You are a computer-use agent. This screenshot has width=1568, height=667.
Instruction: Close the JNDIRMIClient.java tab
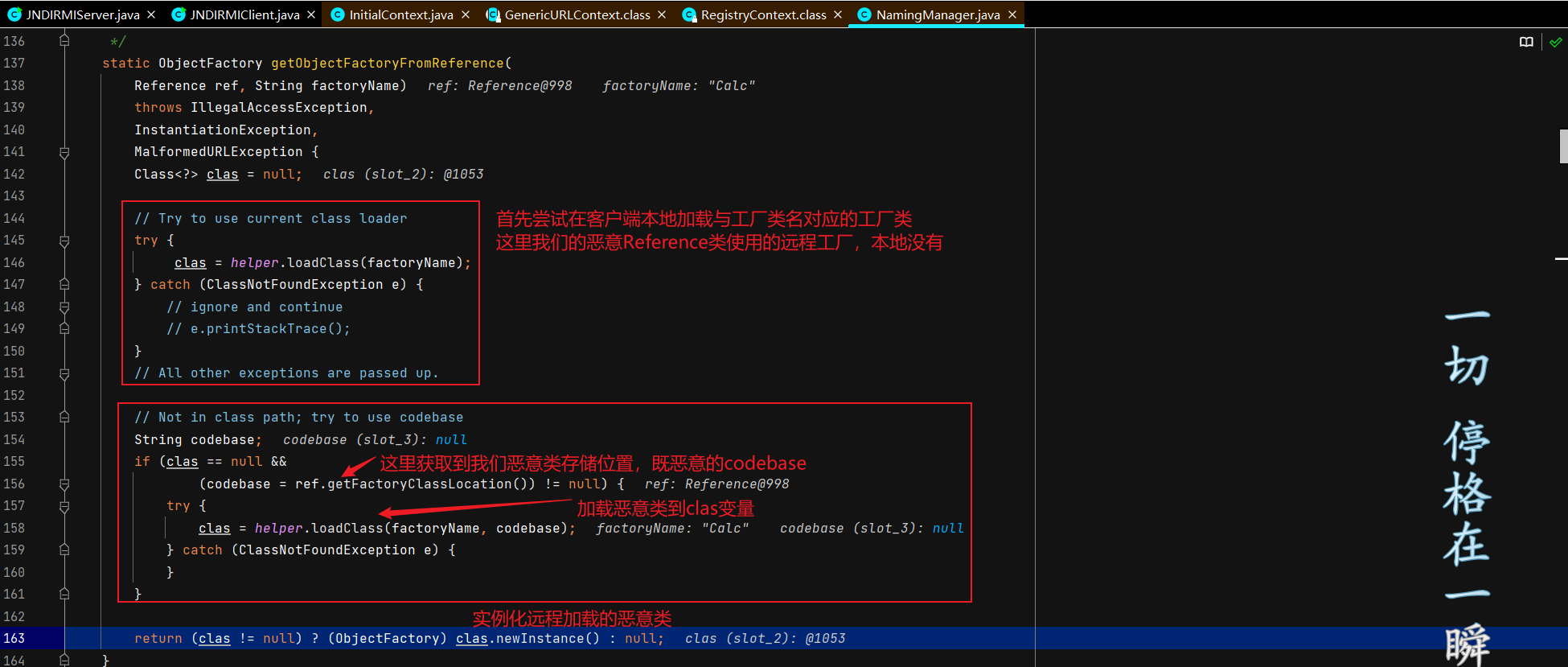pyautogui.click(x=311, y=14)
